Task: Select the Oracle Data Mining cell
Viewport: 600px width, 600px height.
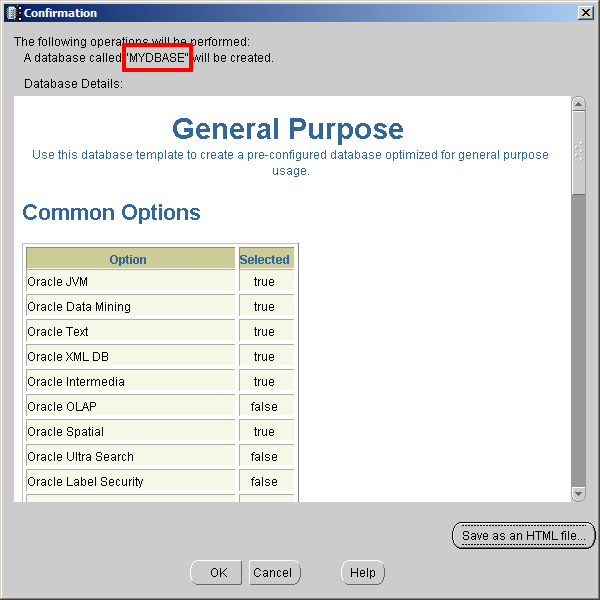Action: (130, 307)
